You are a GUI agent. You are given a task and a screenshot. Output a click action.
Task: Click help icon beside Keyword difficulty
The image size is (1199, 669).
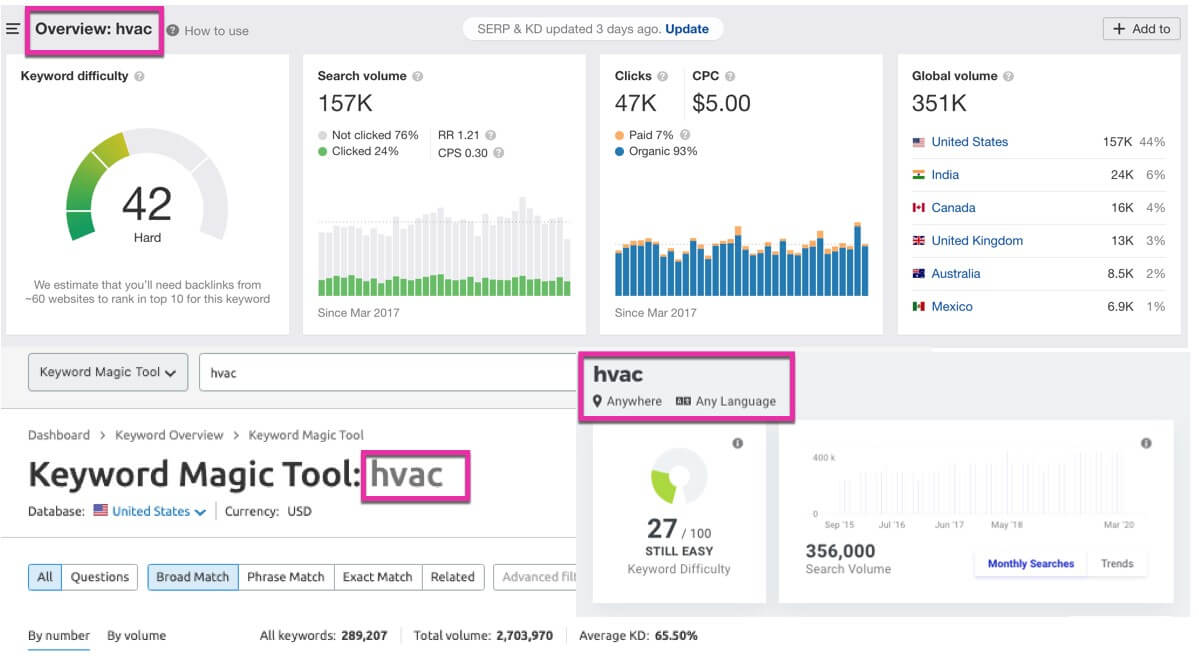(139, 76)
